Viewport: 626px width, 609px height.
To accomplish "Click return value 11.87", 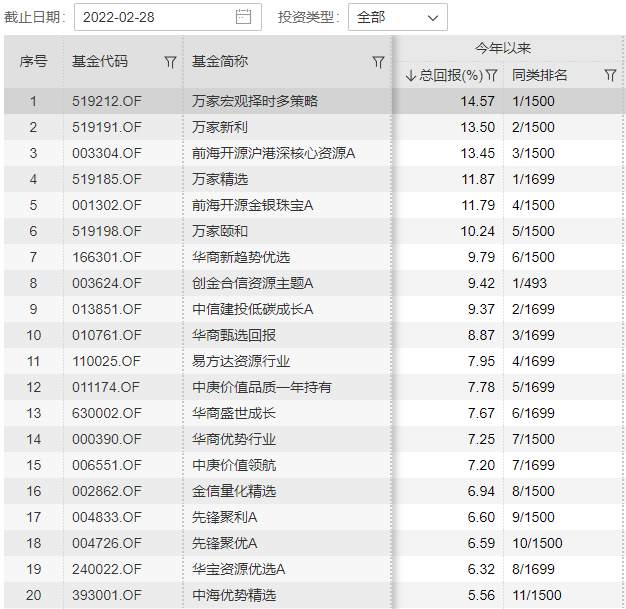I will pos(478,179).
